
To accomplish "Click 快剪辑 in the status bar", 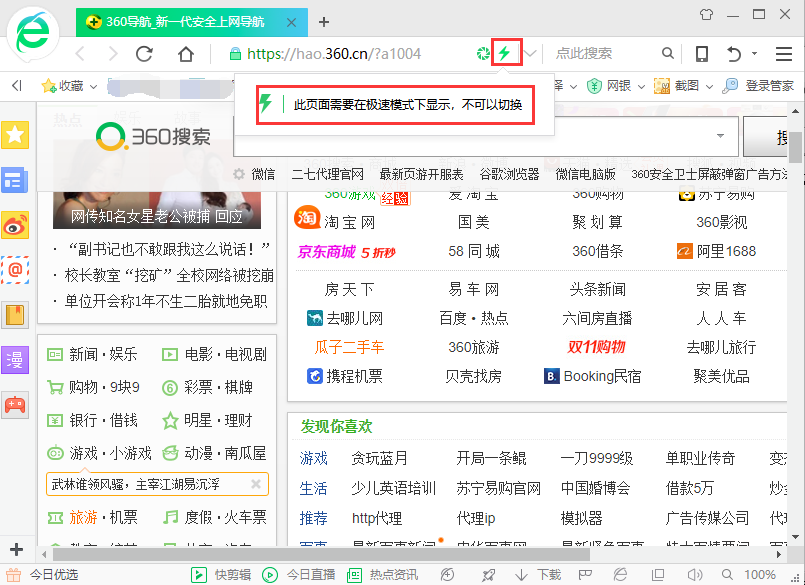I will (x=221, y=575).
